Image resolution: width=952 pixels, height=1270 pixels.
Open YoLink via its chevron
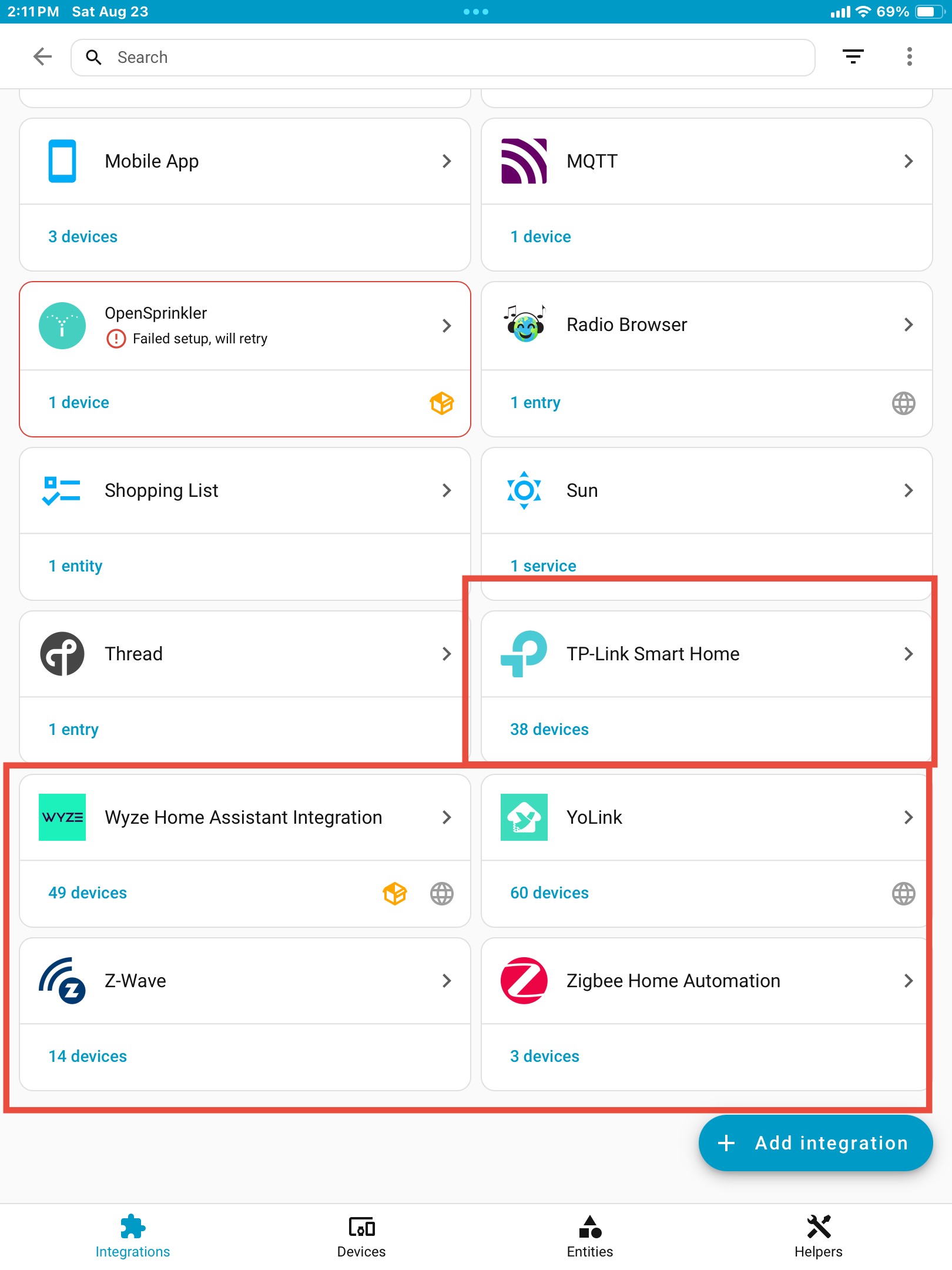coord(909,817)
